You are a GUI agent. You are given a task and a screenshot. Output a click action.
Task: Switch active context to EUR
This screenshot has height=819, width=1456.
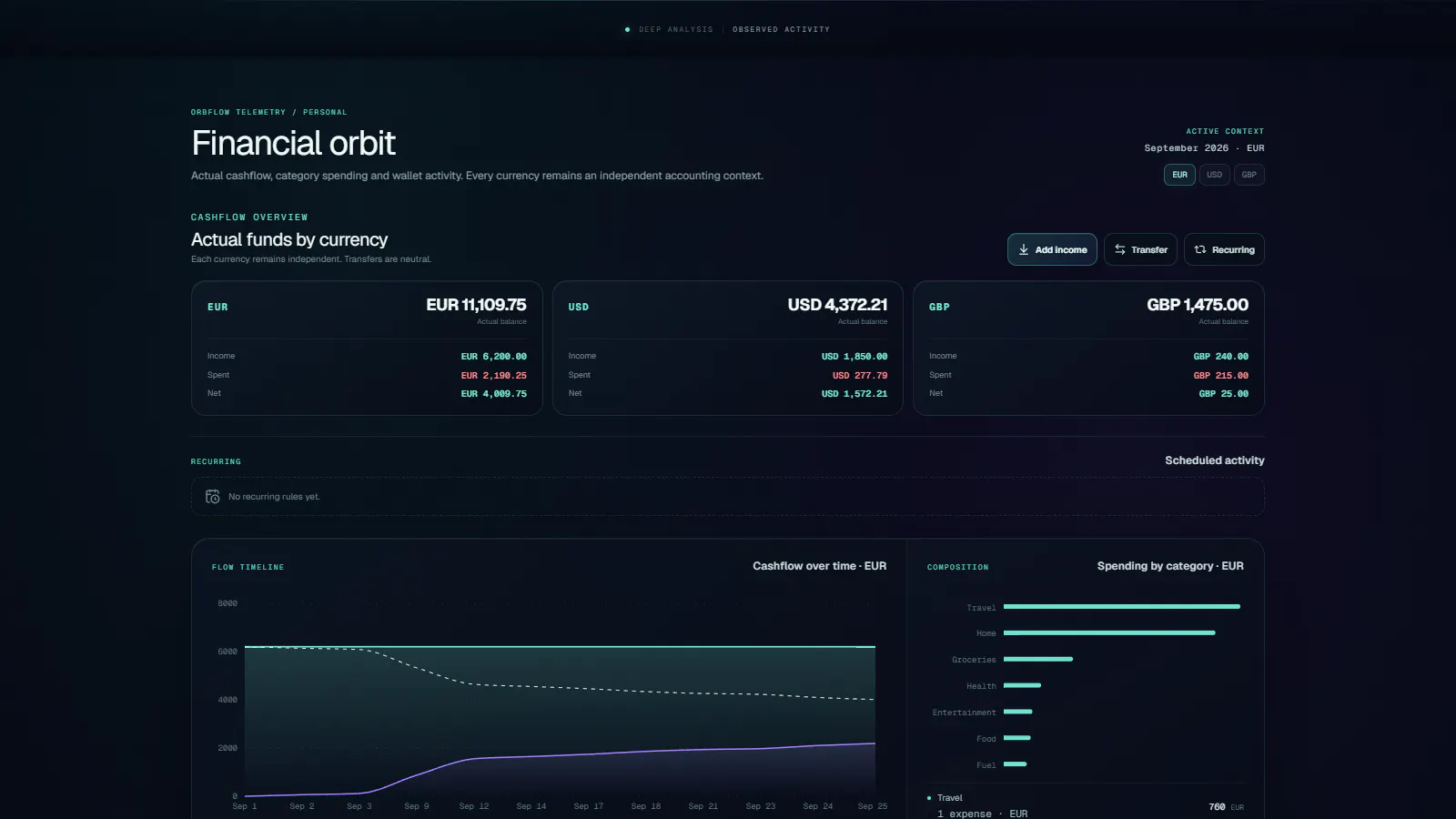pyautogui.click(x=1179, y=175)
